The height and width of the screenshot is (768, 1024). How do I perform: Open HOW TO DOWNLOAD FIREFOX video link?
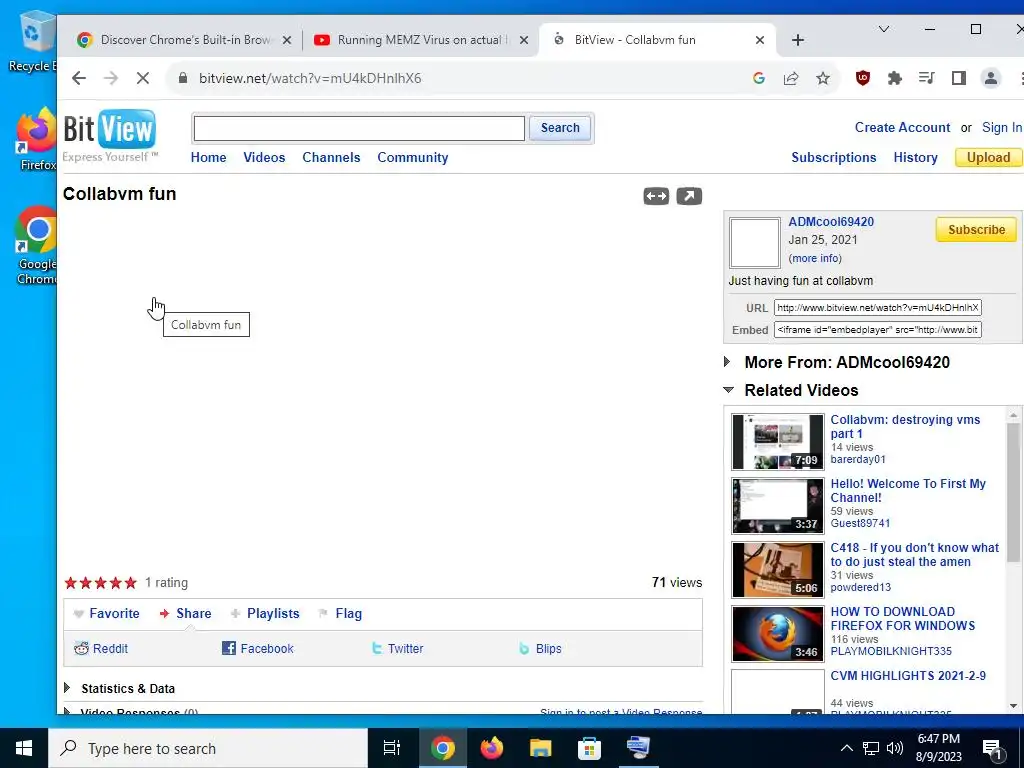click(x=903, y=618)
